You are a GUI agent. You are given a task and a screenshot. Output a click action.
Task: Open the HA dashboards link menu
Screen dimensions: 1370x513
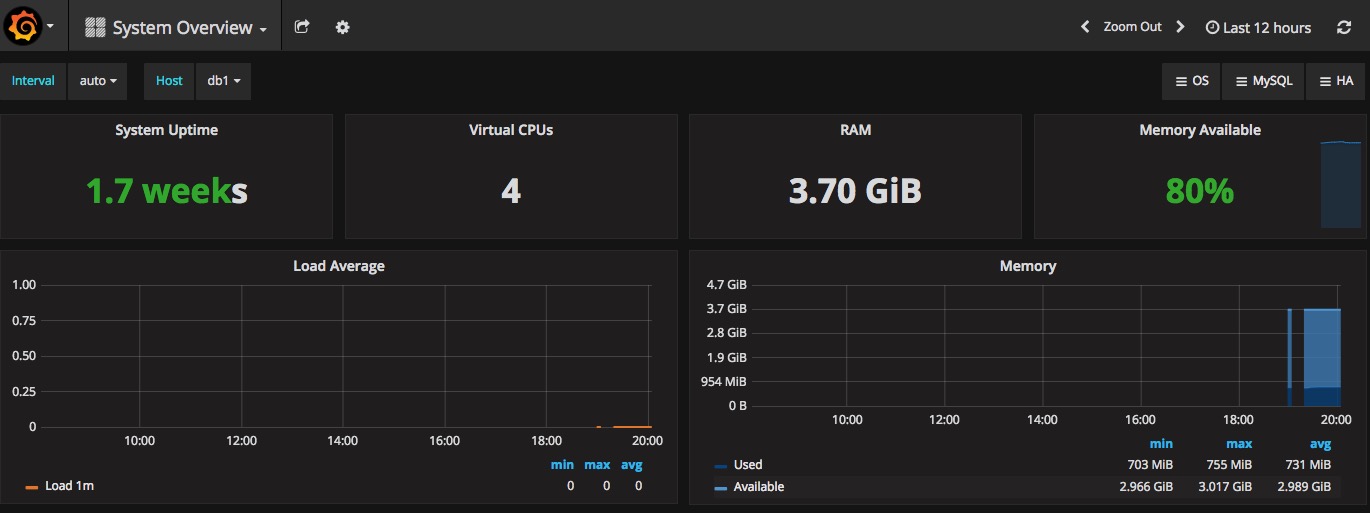(1337, 81)
